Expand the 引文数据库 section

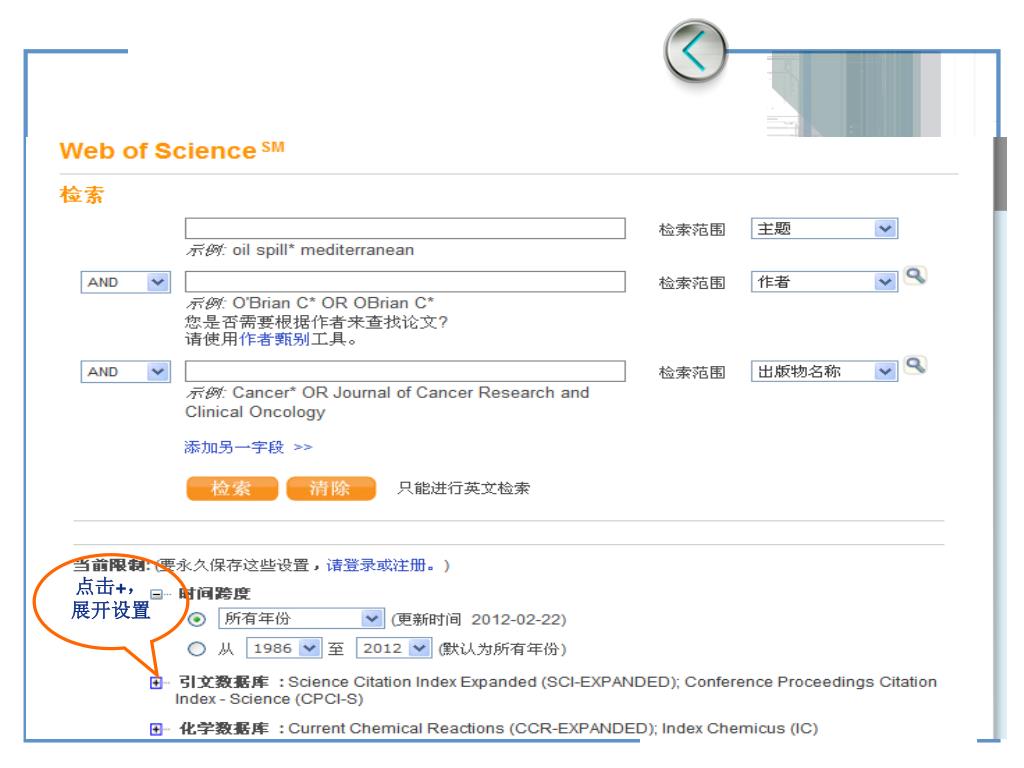pyautogui.click(x=156, y=682)
